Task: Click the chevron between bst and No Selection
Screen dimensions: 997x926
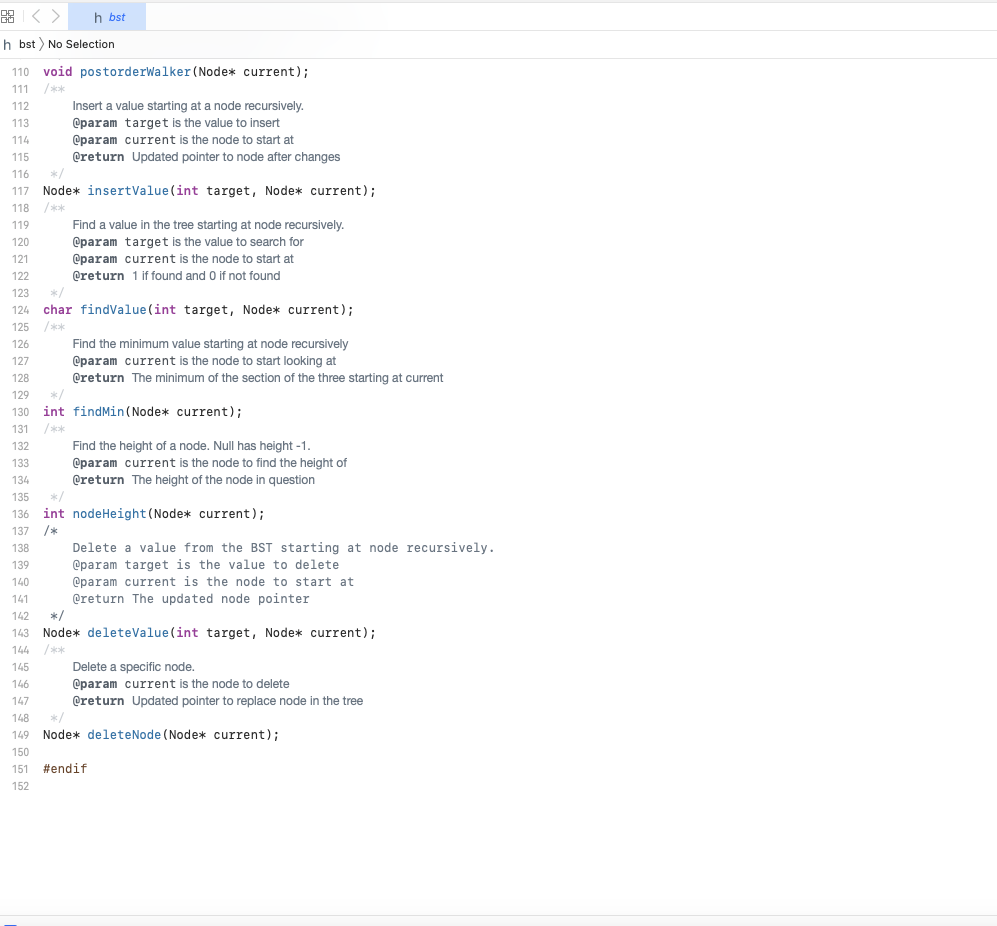Action: [x=43, y=44]
